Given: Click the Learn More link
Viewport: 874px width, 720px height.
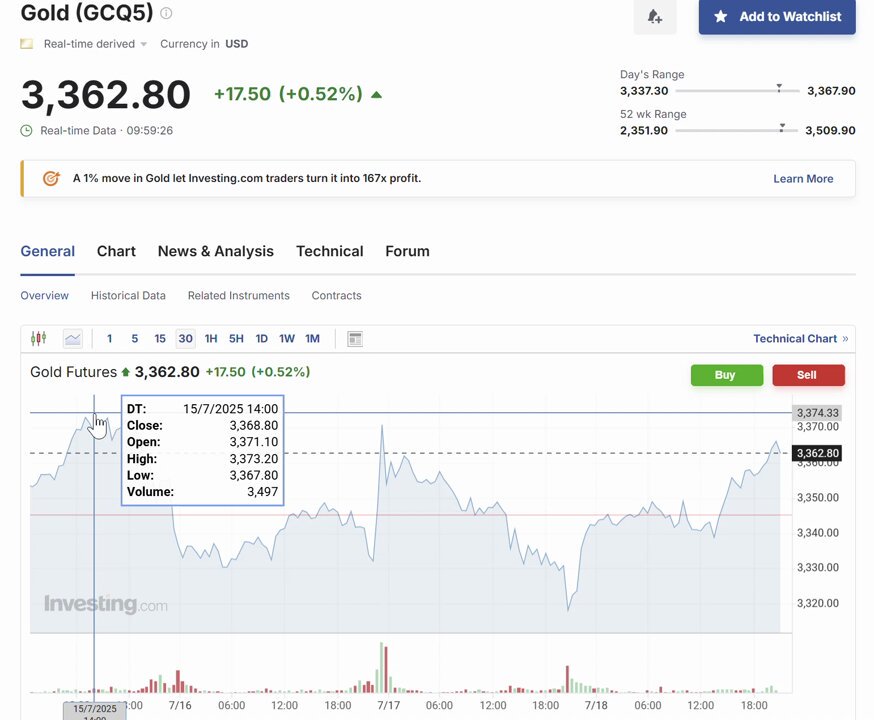Looking at the screenshot, I should point(803,179).
